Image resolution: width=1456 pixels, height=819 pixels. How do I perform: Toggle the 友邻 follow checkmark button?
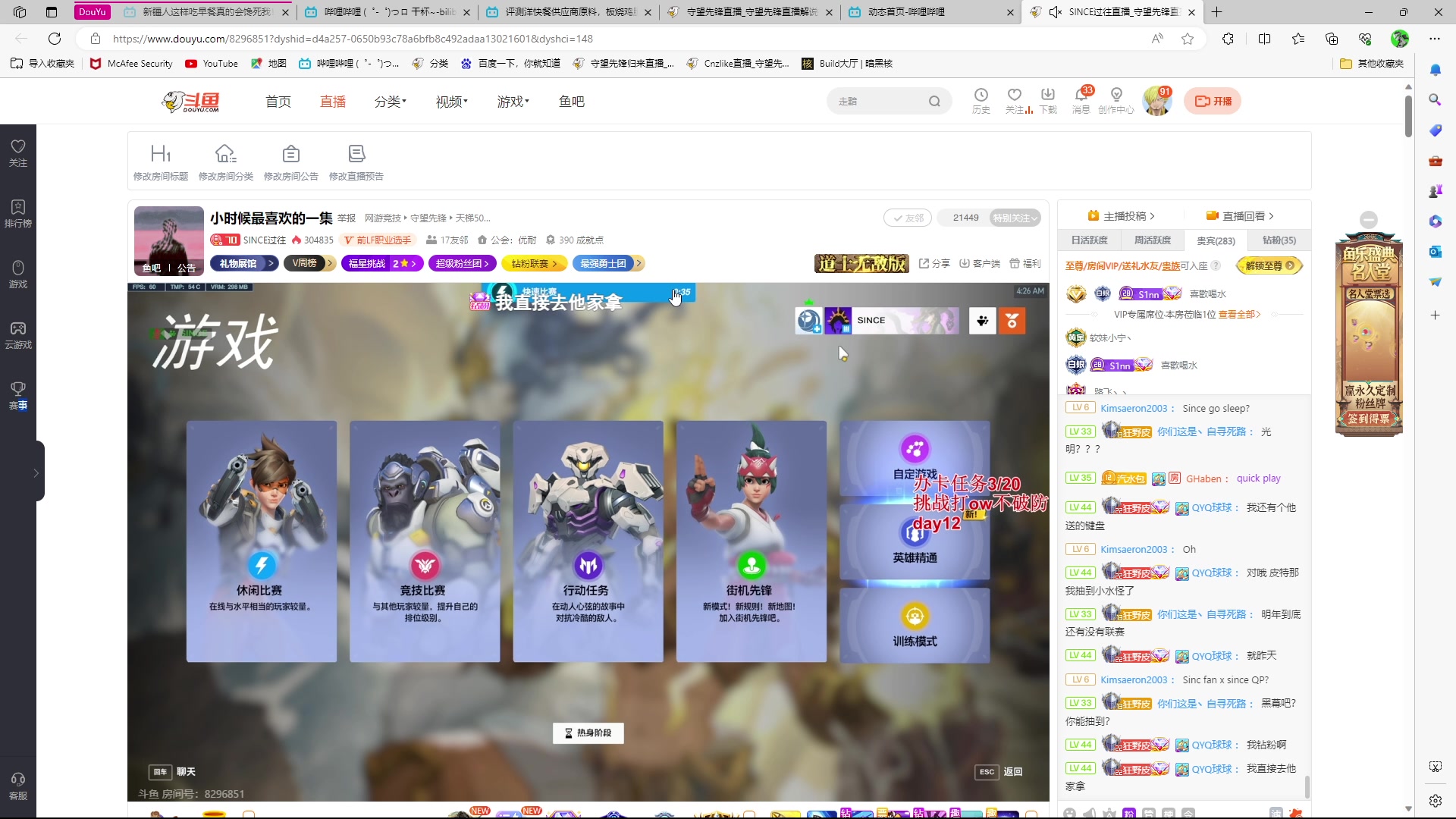click(907, 218)
